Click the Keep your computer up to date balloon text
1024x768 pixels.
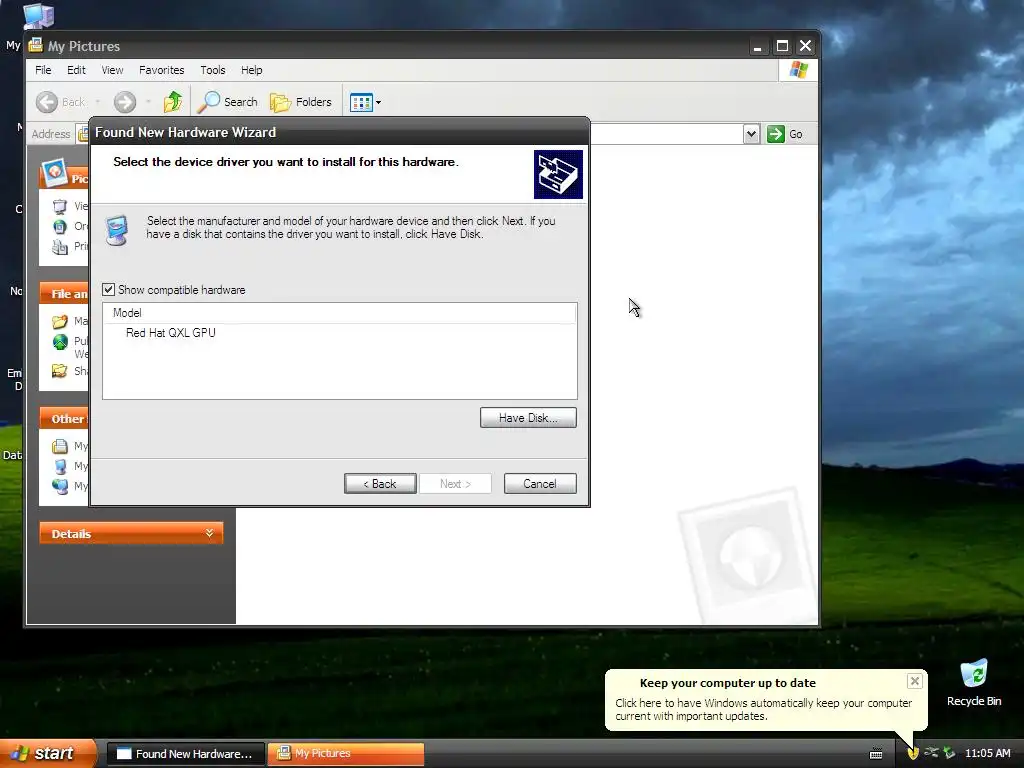[x=763, y=709]
